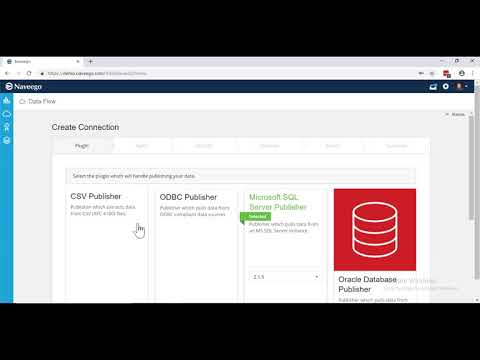Click the Naveego logo in header
The width and height of the screenshot is (480, 360).
coord(24,87)
